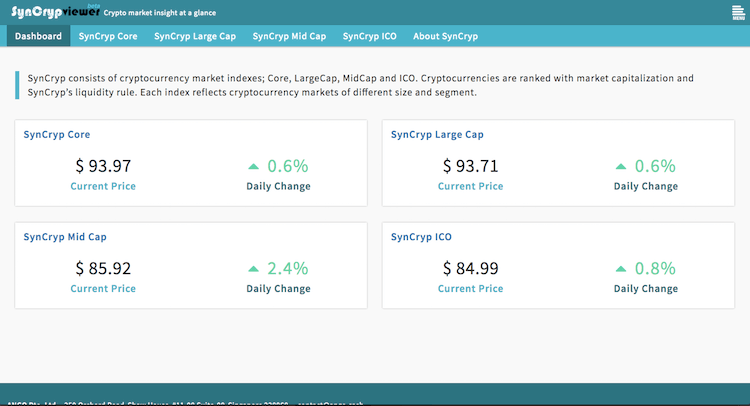Click the 'Crypto market insight at a glance' tagline
The width and height of the screenshot is (750, 406).
(x=160, y=13)
